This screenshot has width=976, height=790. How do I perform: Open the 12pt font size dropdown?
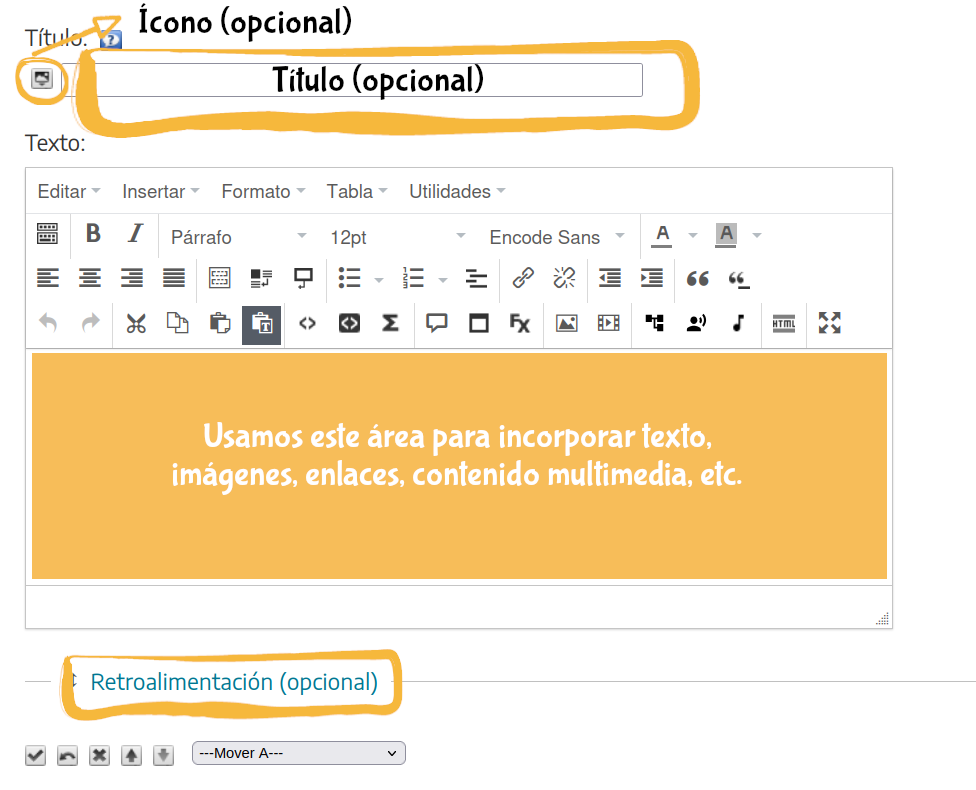point(397,237)
